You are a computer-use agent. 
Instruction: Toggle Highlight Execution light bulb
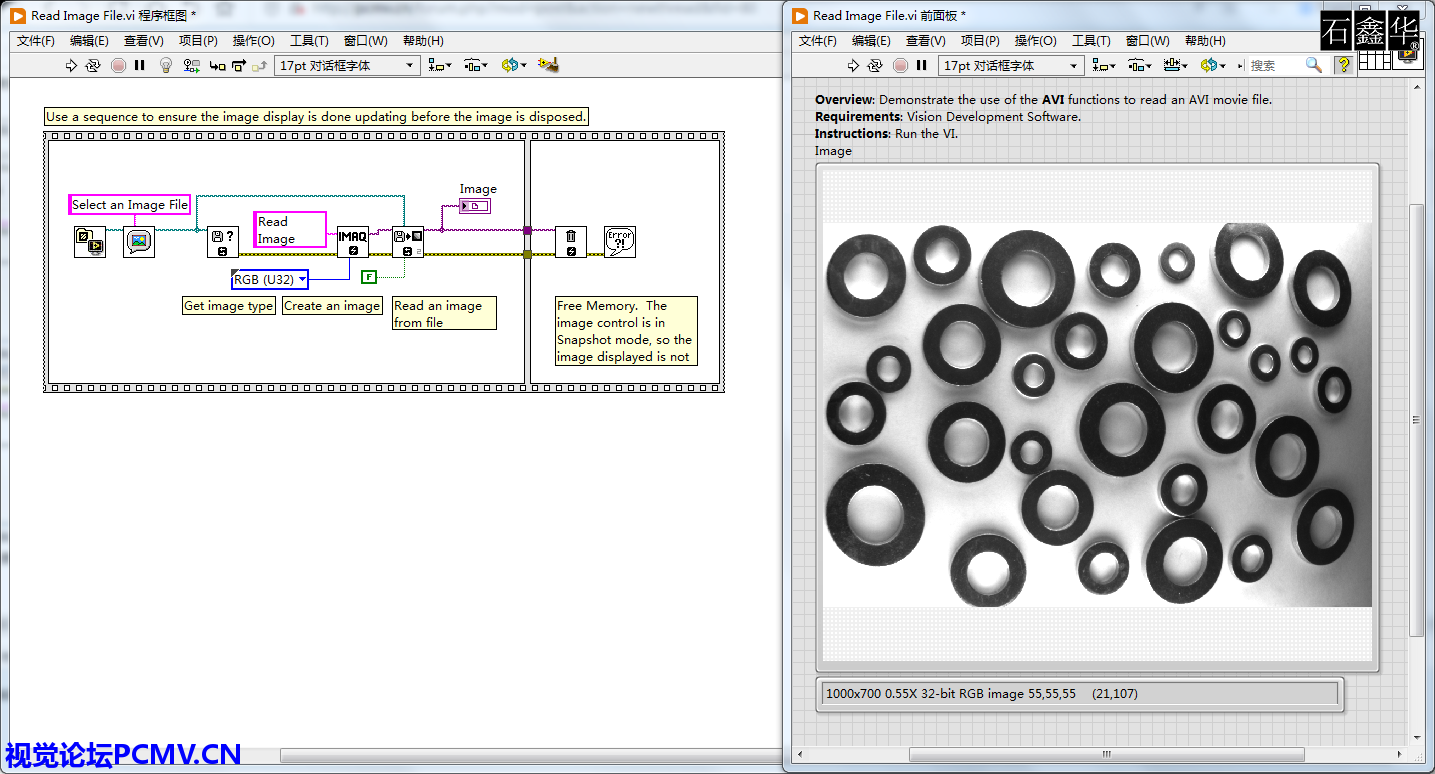167,65
